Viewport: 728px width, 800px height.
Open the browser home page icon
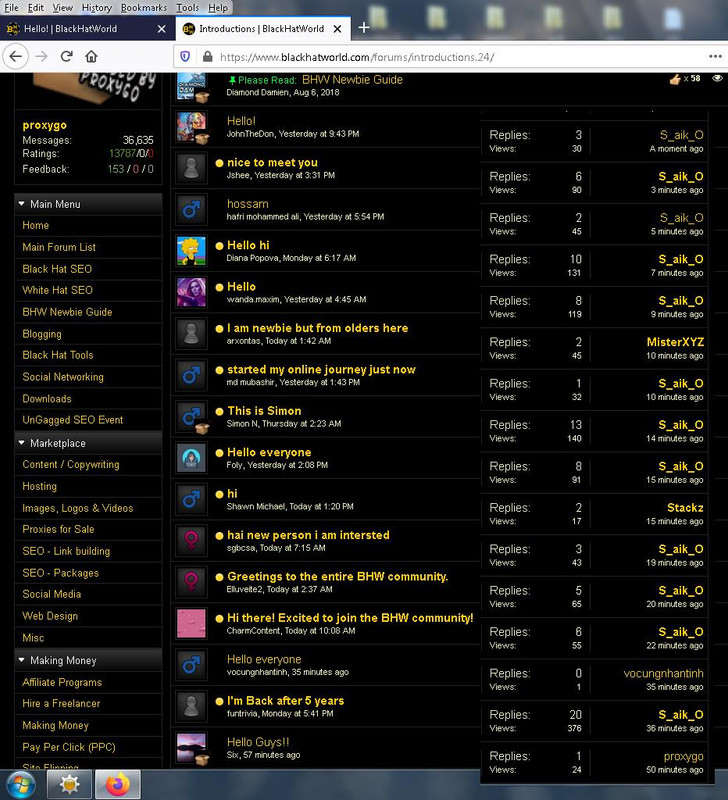[91, 57]
